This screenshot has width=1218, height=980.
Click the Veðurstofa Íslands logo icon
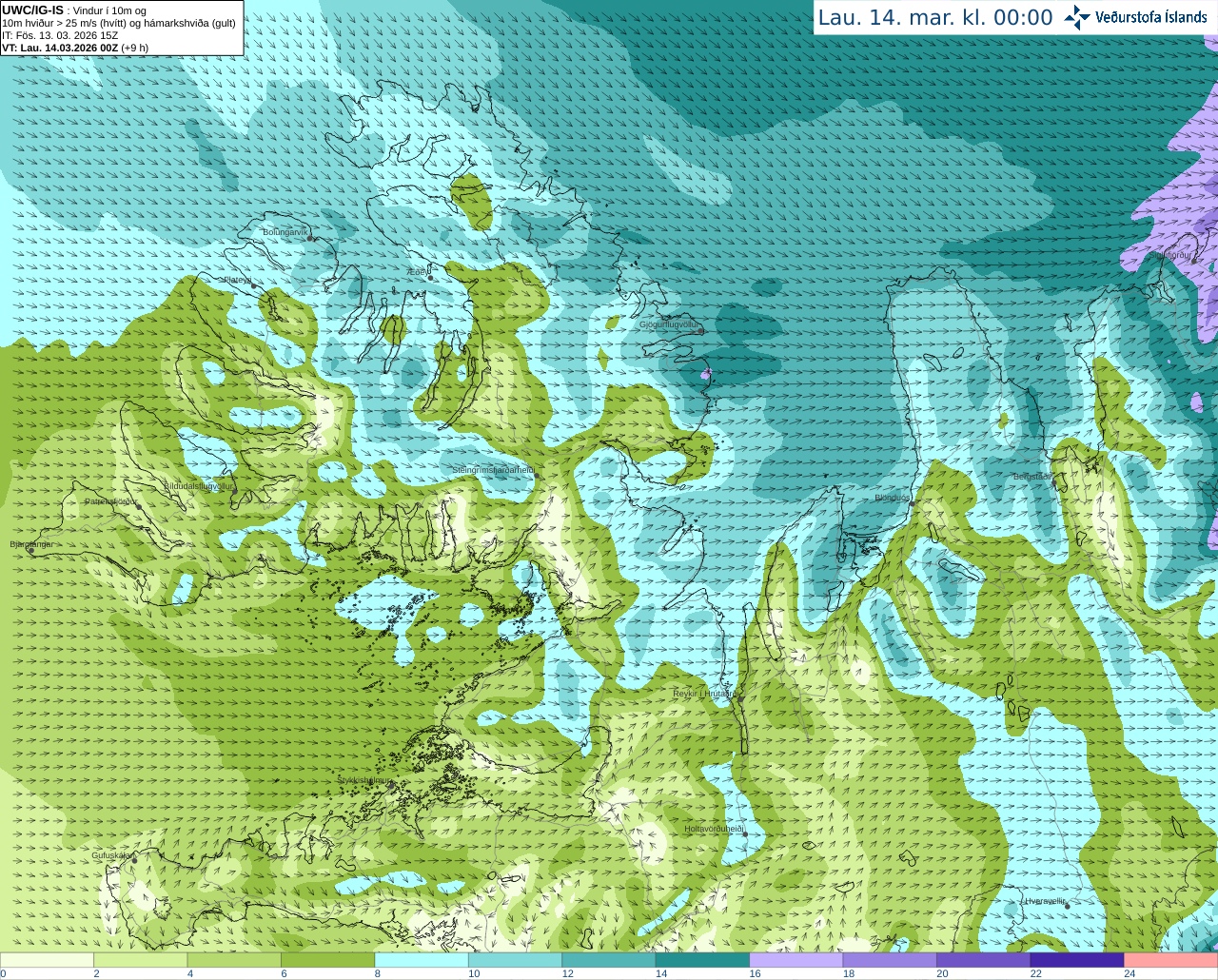click(x=1077, y=17)
